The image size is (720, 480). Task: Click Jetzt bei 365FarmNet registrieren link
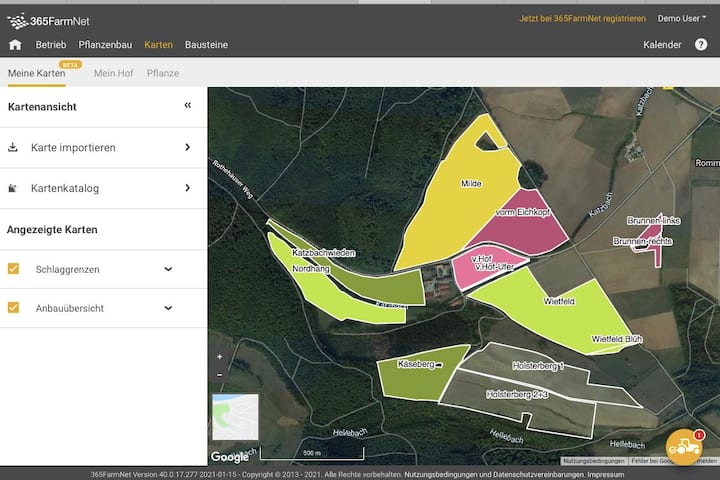pyautogui.click(x=582, y=18)
